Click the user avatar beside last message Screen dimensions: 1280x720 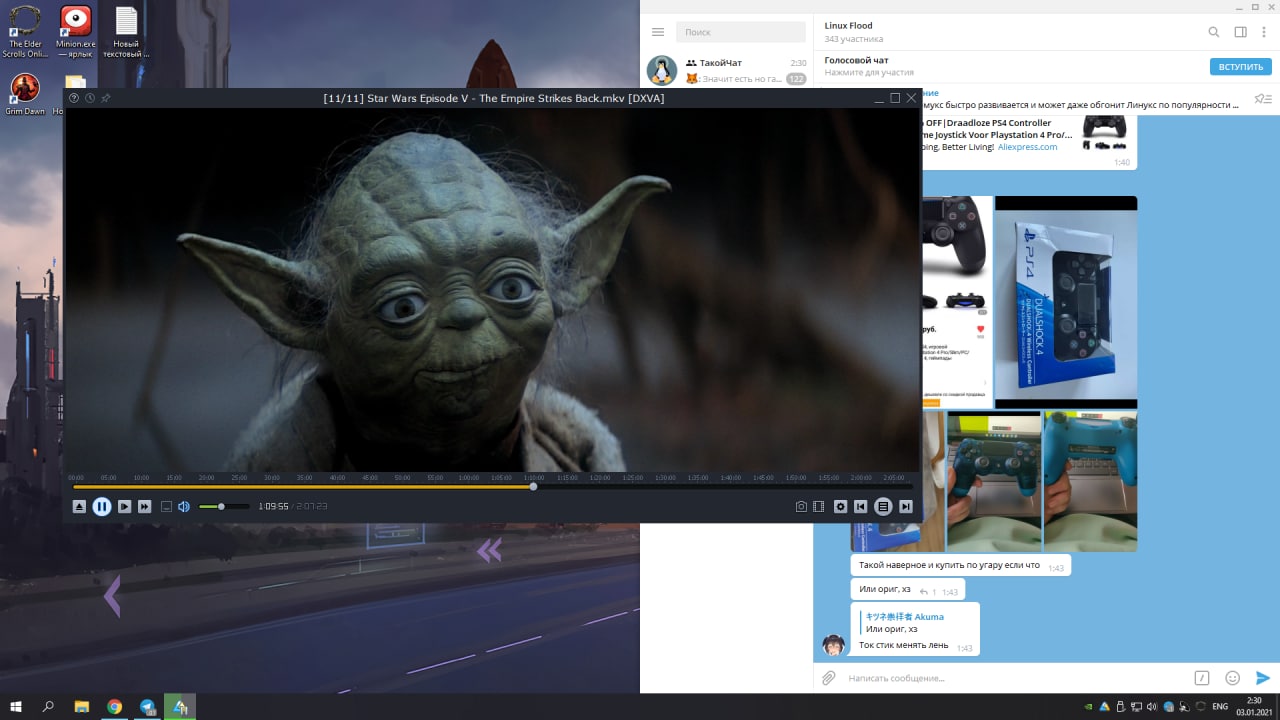pyautogui.click(x=833, y=645)
